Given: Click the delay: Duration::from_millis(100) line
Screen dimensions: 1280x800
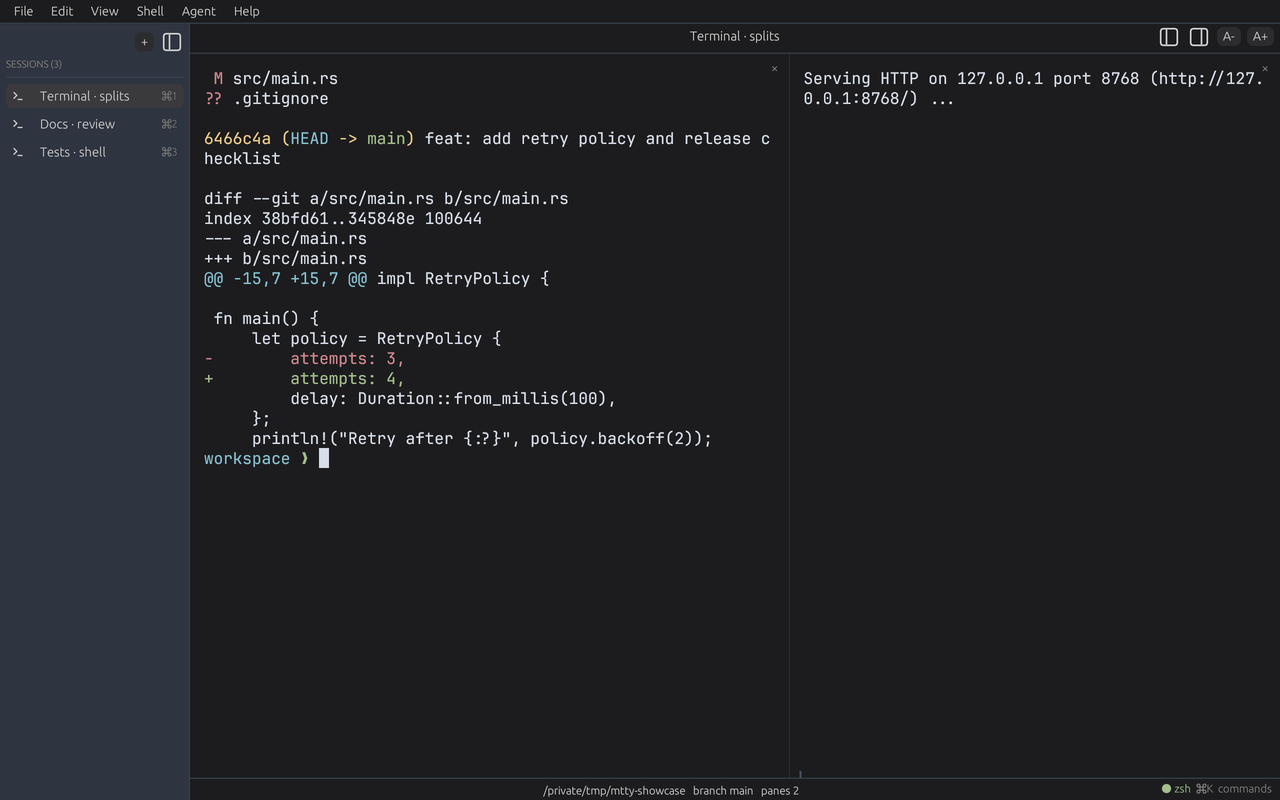Looking at the screenshot, I should (453, 399).
